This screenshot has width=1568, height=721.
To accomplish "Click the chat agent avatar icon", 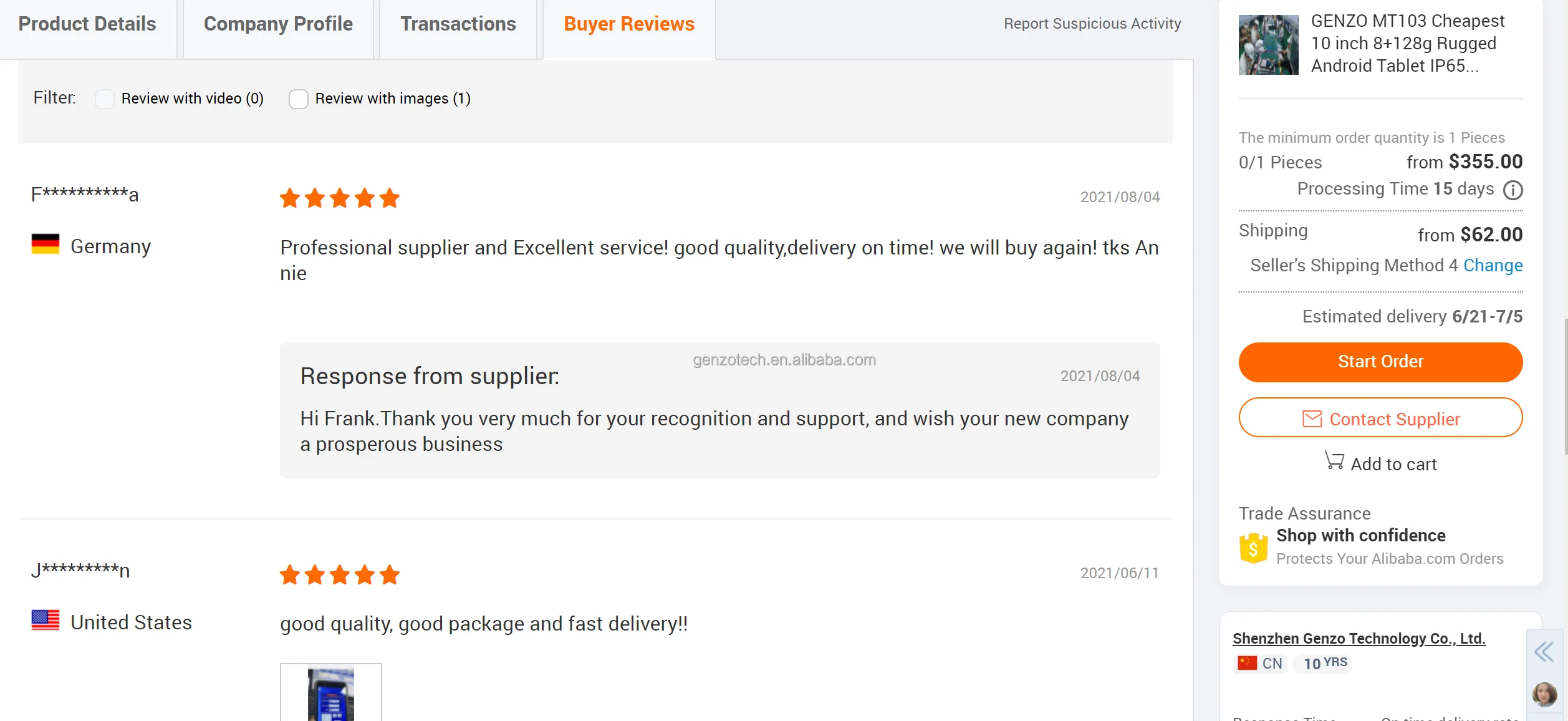I will (1544, 694).
